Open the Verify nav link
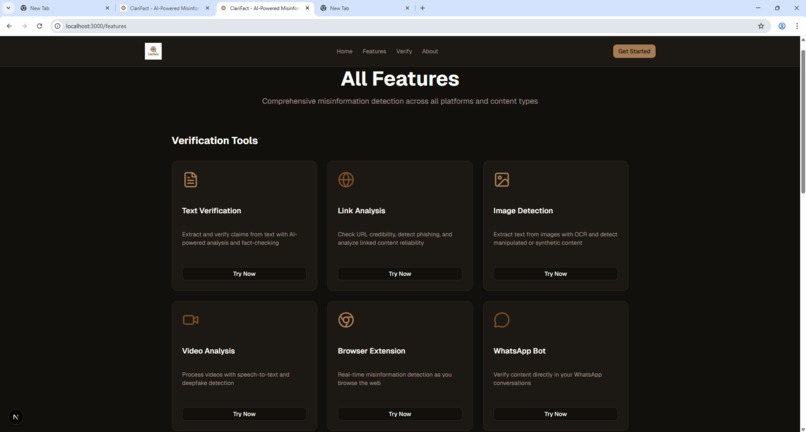This screenshot has width=806, height=432. (x=404, y=51)
